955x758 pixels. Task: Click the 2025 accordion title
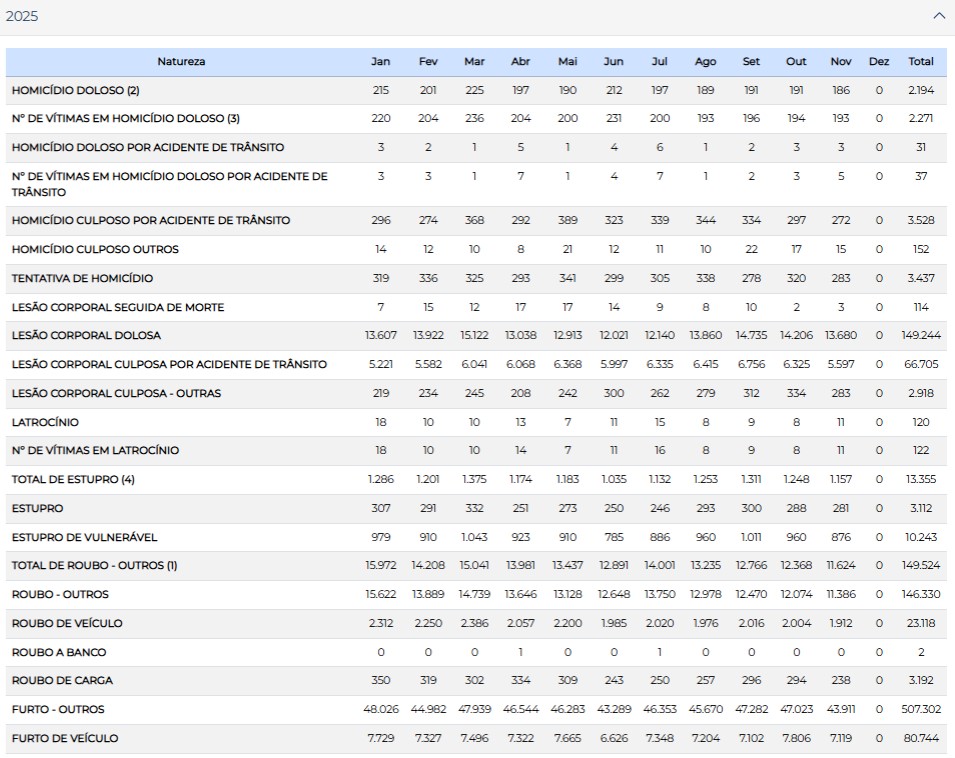click(22, 16)
